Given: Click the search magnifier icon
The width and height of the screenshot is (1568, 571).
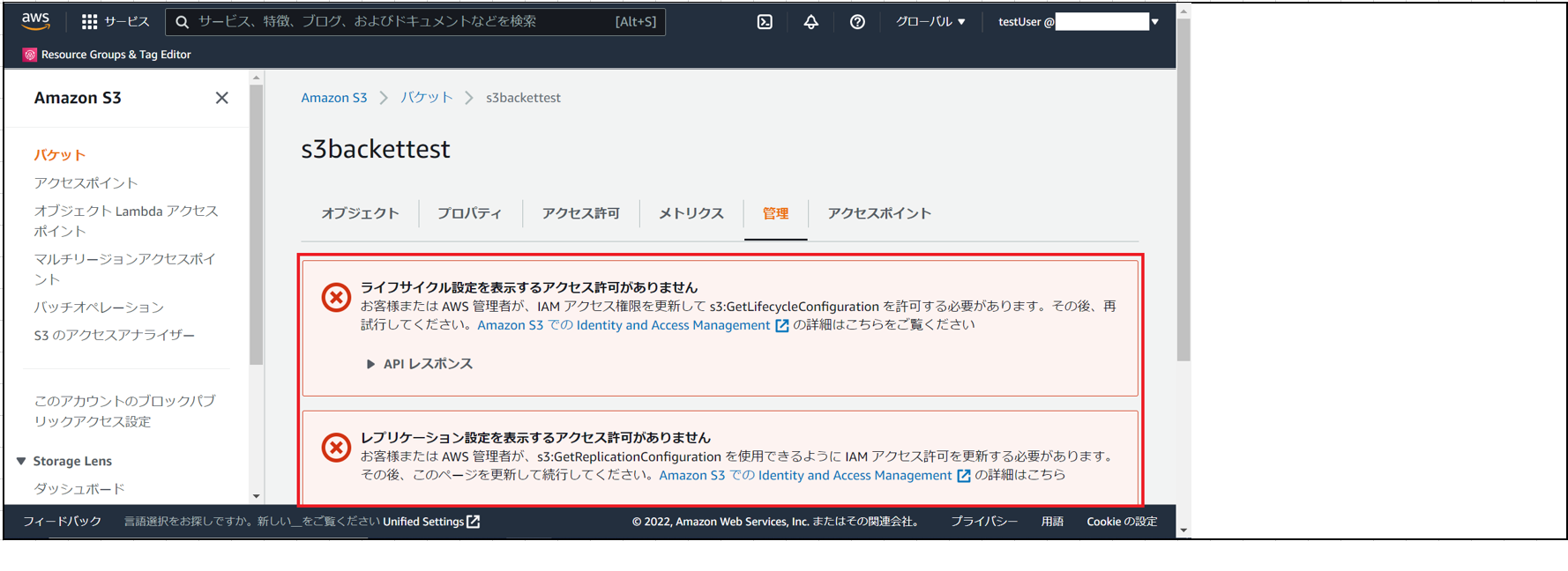Looking at the screenshot, I should point(182,22).
